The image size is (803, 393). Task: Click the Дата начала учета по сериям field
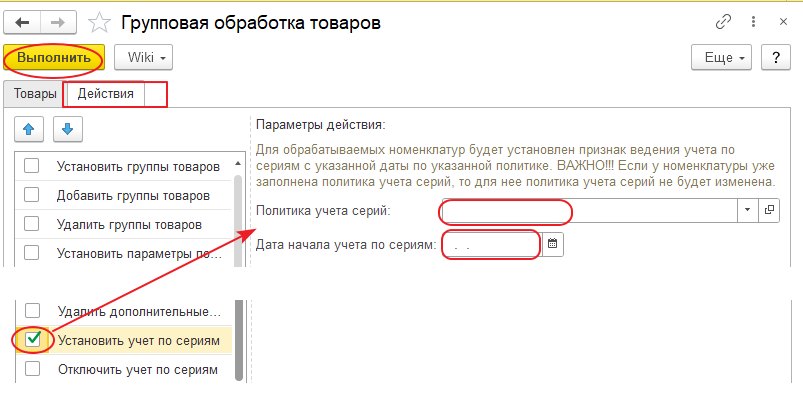492,244
